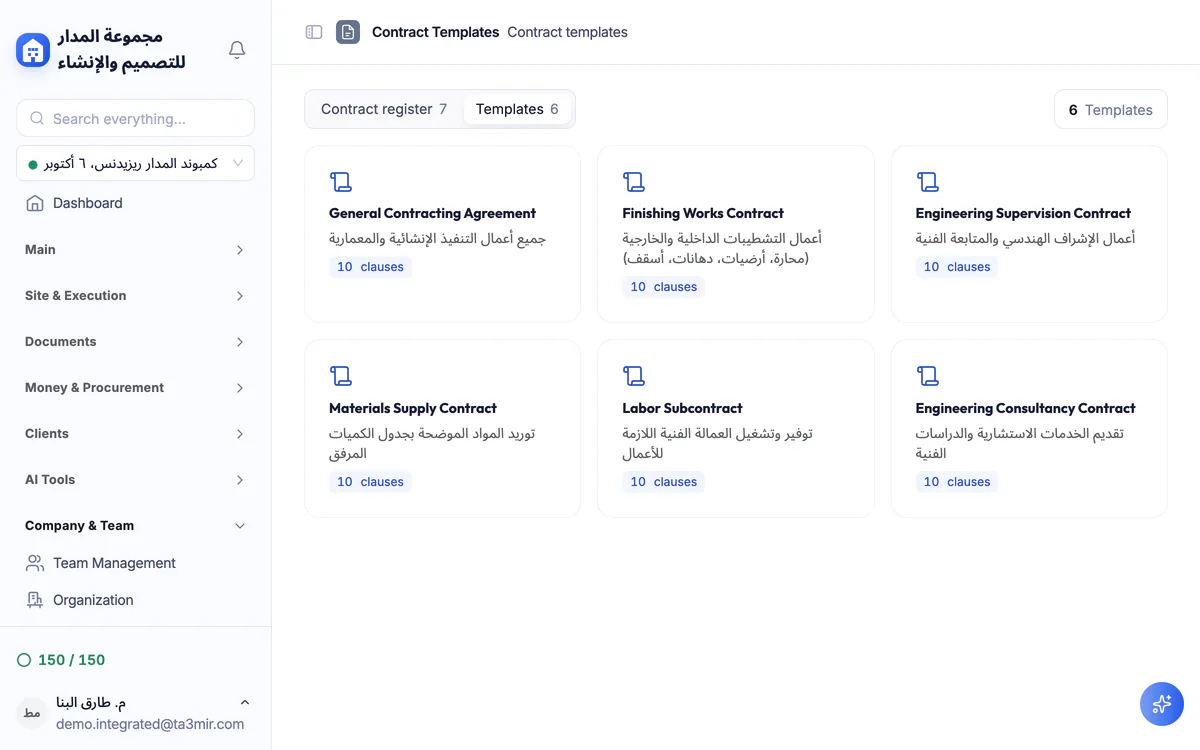Click 10 clauses badge on Materials Supply Contract
Image resolution: width=1200 pixels, height=750 pixels.
click(370, 482)
